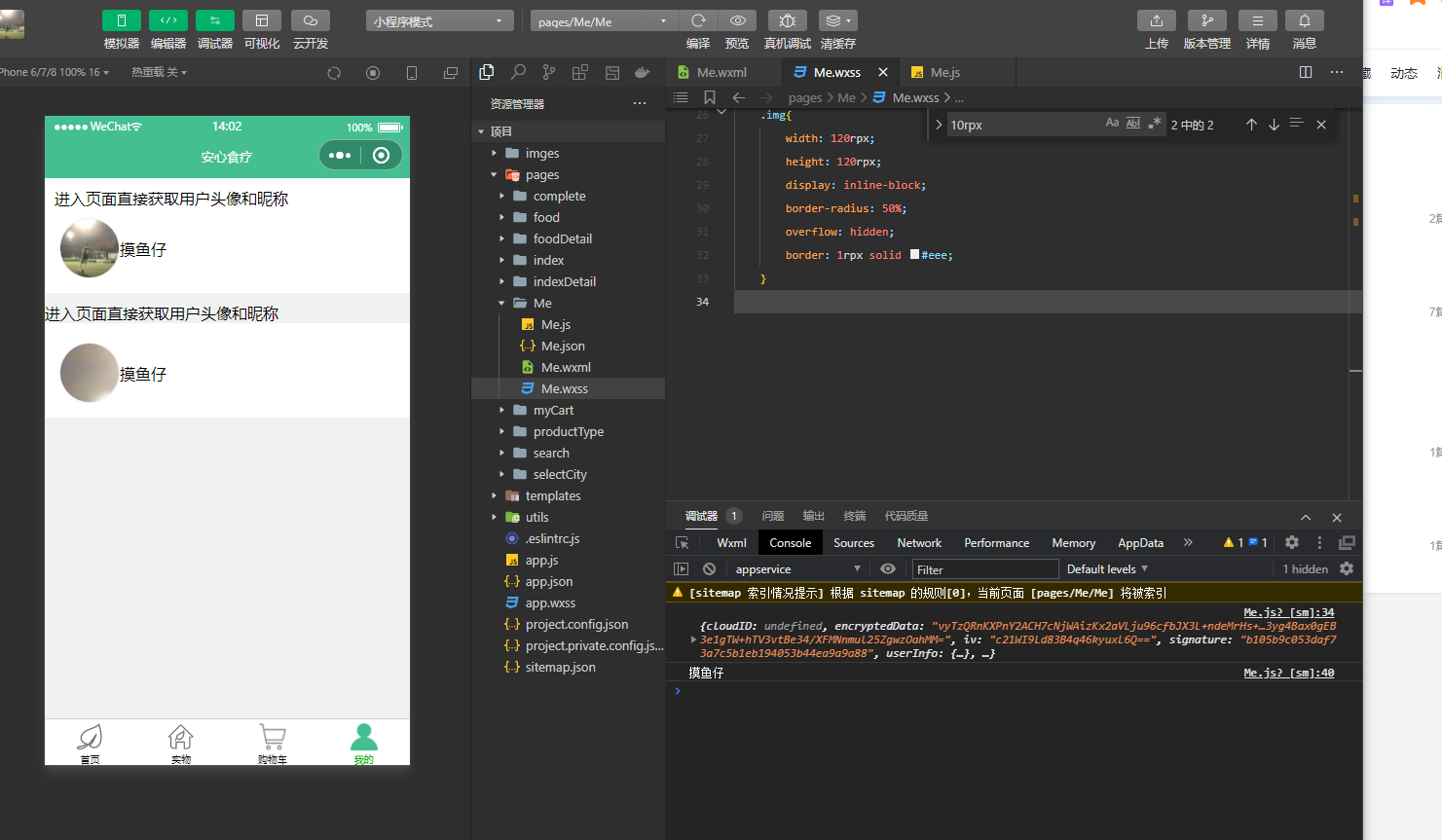Open the app.wxss file in tree

tap(550, 603)
